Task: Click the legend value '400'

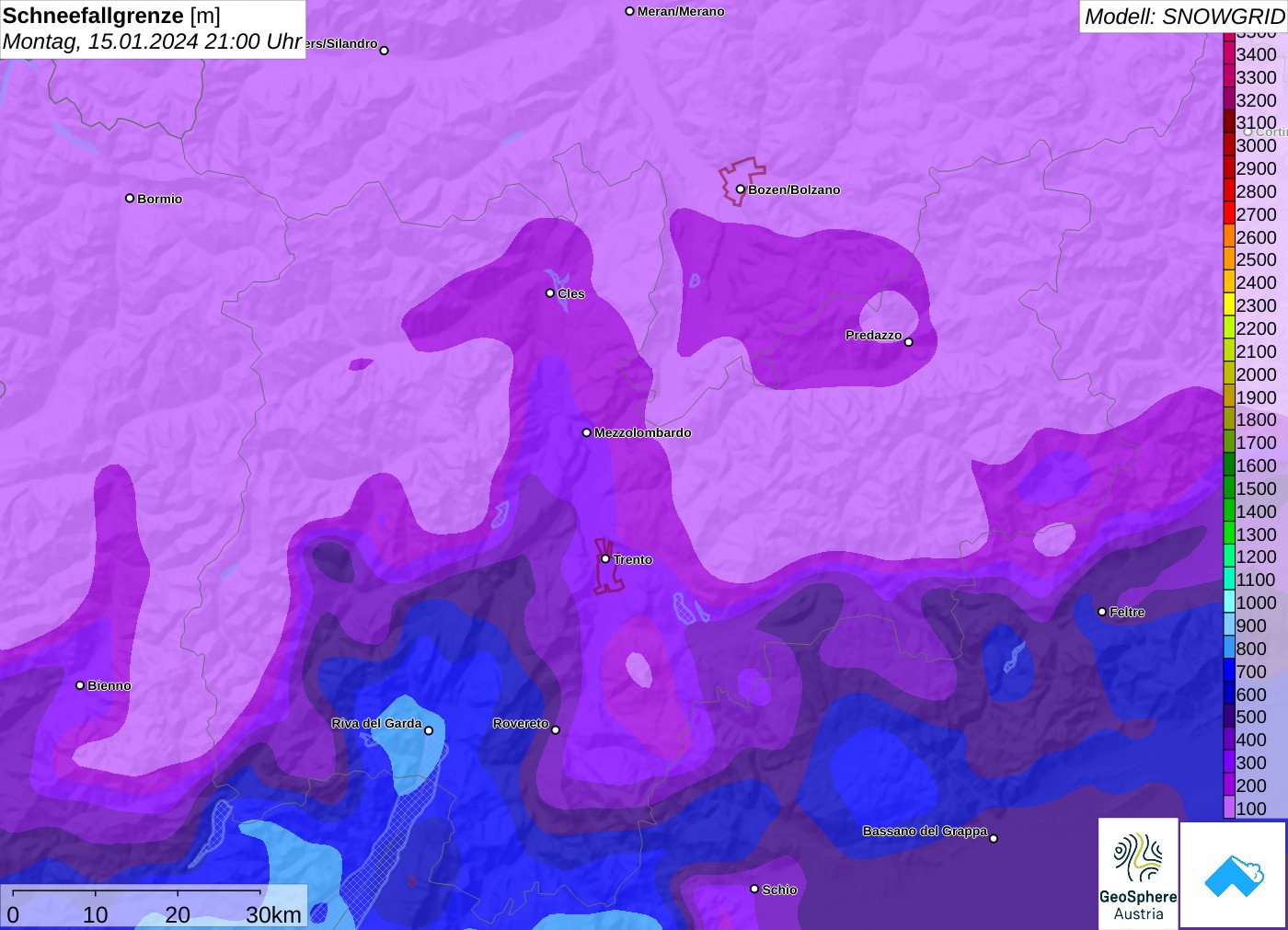Action: pos(1251,740)
